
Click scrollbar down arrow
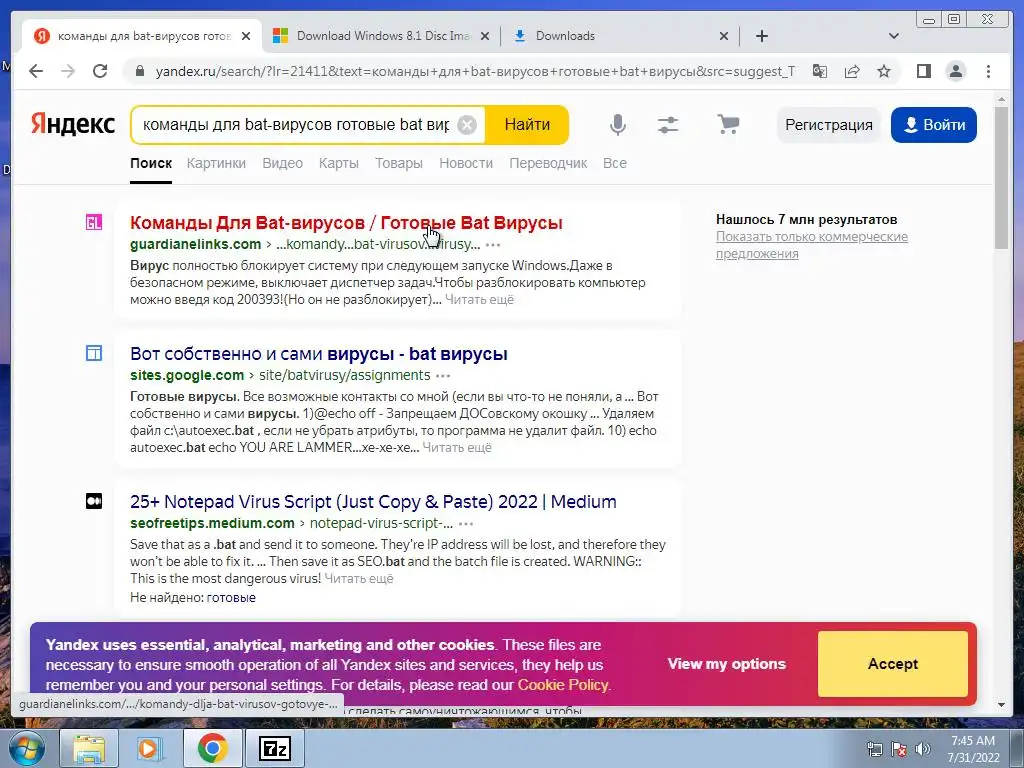pyautogui.click(x=1001, y=705)
